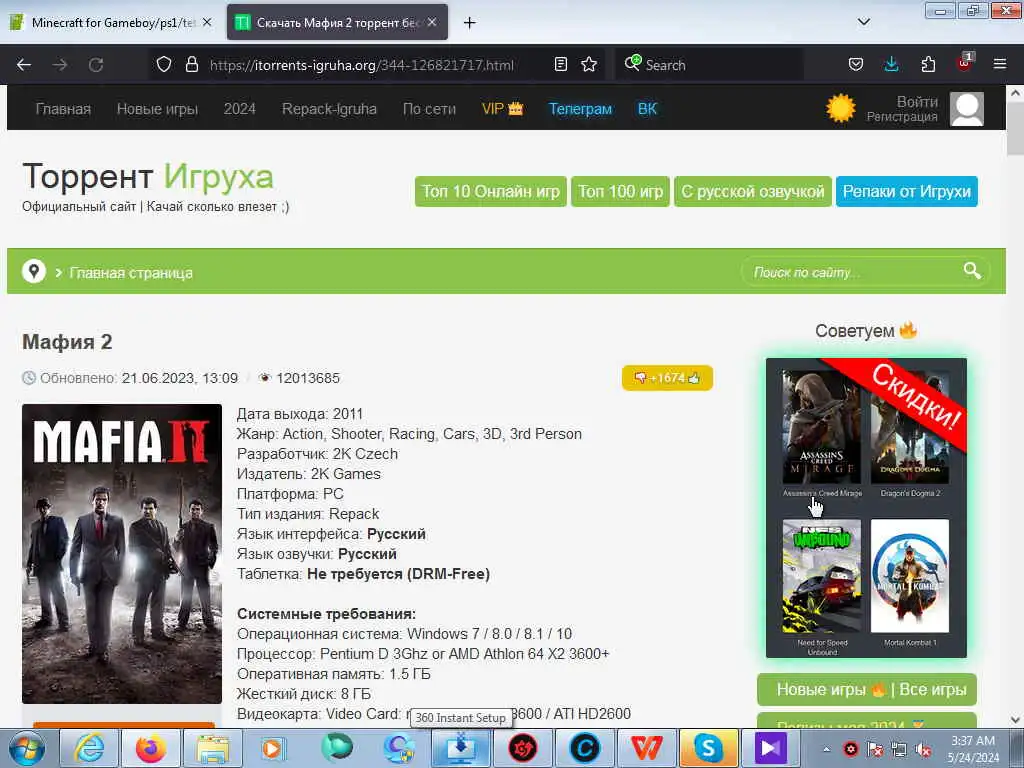Screen dimensions: 1024x768
Task: Open the shield tracking protection icon
Action: click(164, 64)
